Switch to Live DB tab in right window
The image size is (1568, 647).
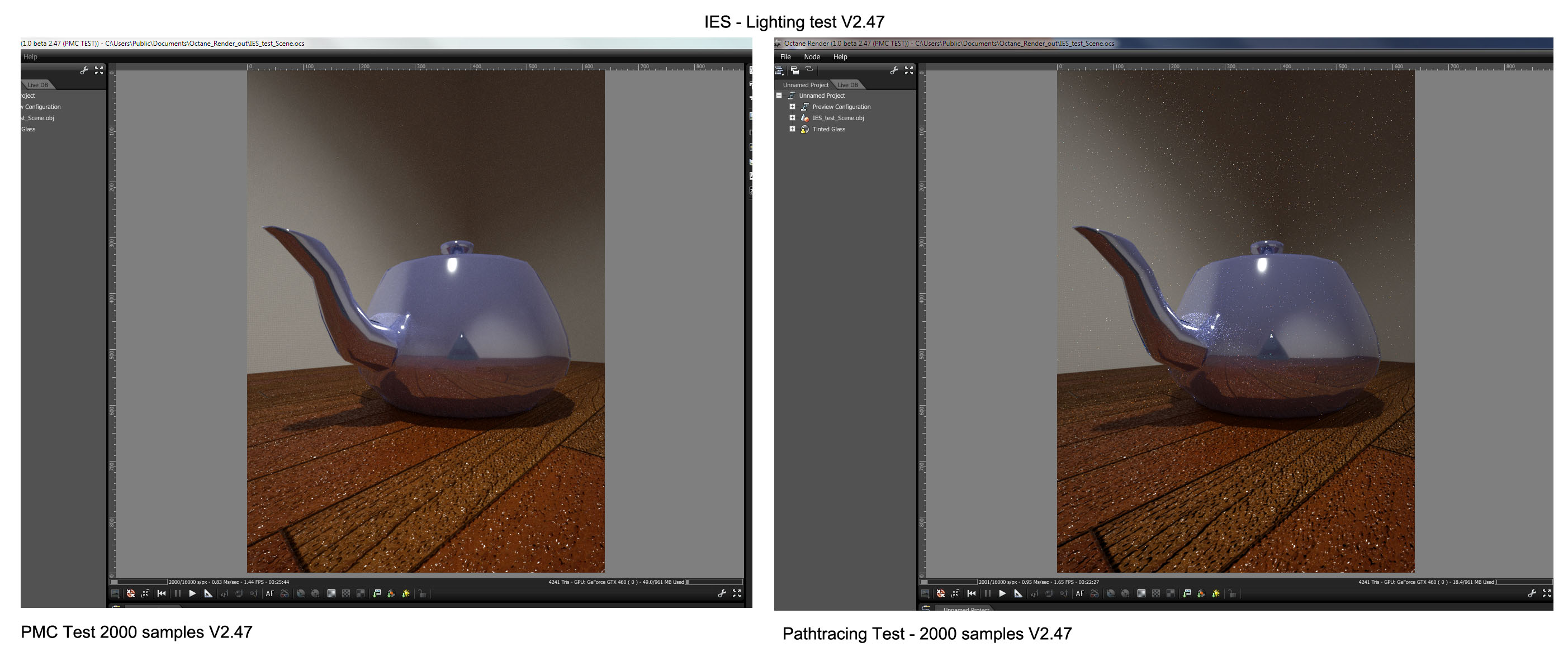(x=847, y=85)
